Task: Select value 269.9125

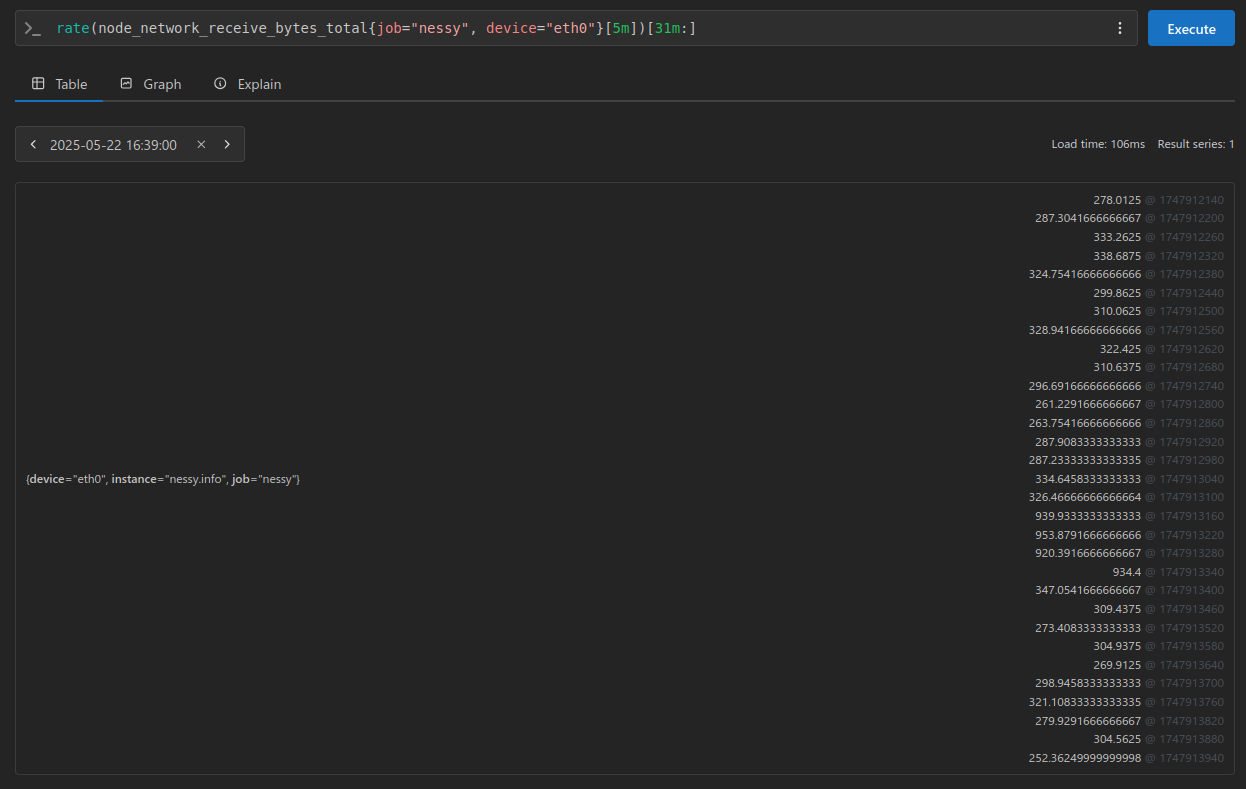Action: point(1117,665)
